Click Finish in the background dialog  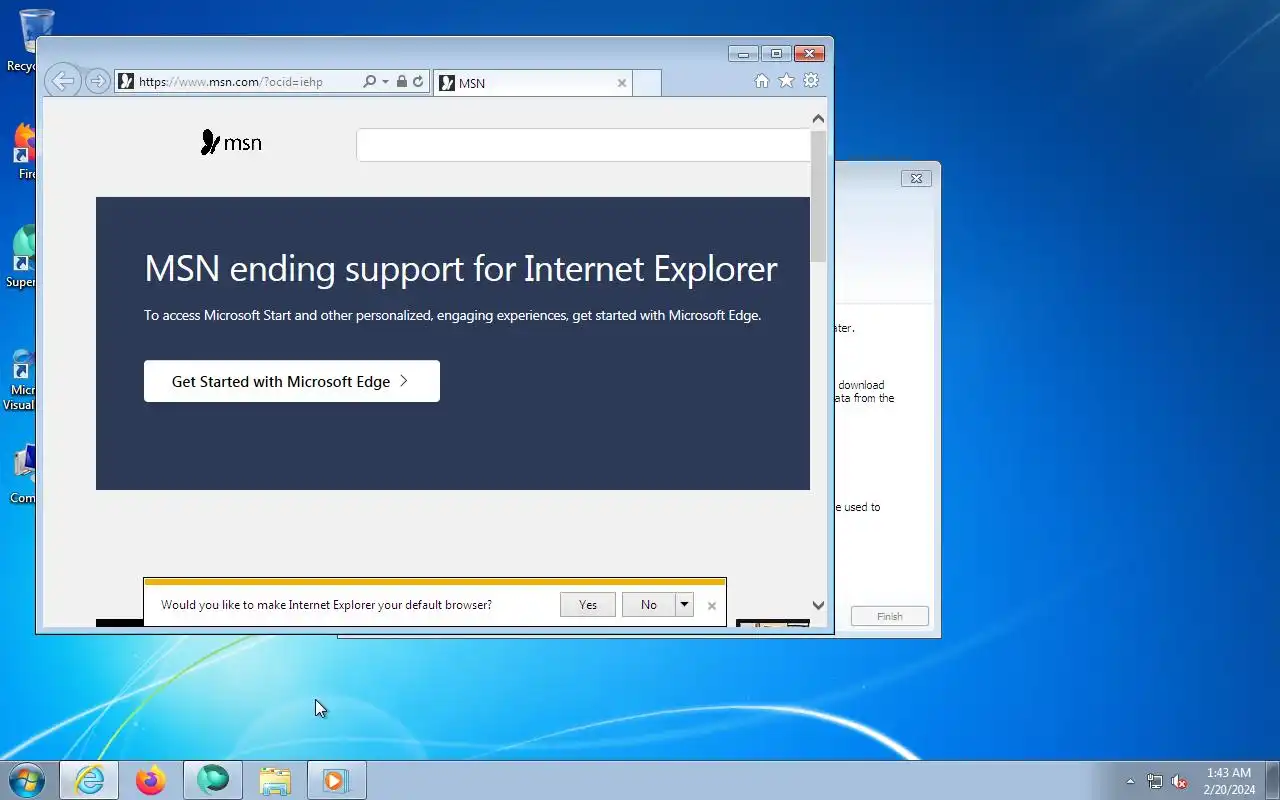tap(890, 616)
